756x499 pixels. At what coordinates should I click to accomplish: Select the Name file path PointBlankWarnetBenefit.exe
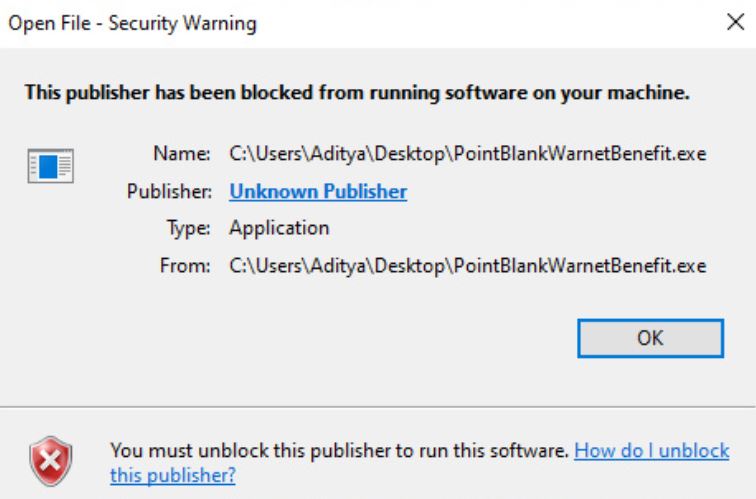click(x=468, y=154)
